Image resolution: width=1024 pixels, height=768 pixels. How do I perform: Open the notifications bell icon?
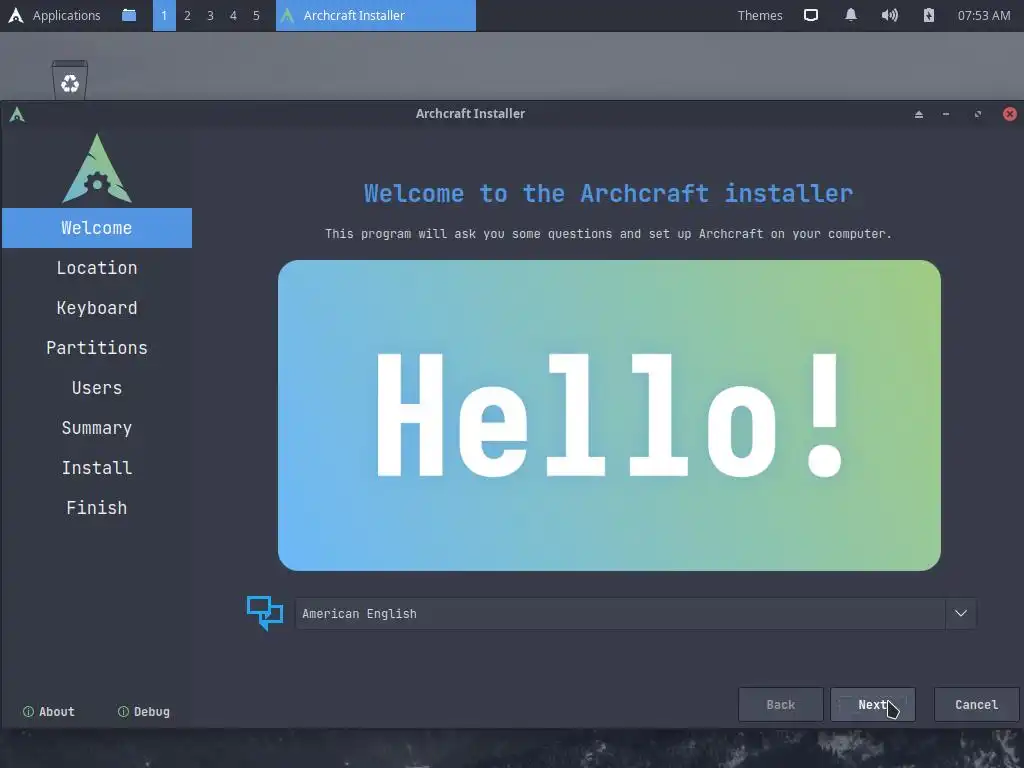(850, 15)
